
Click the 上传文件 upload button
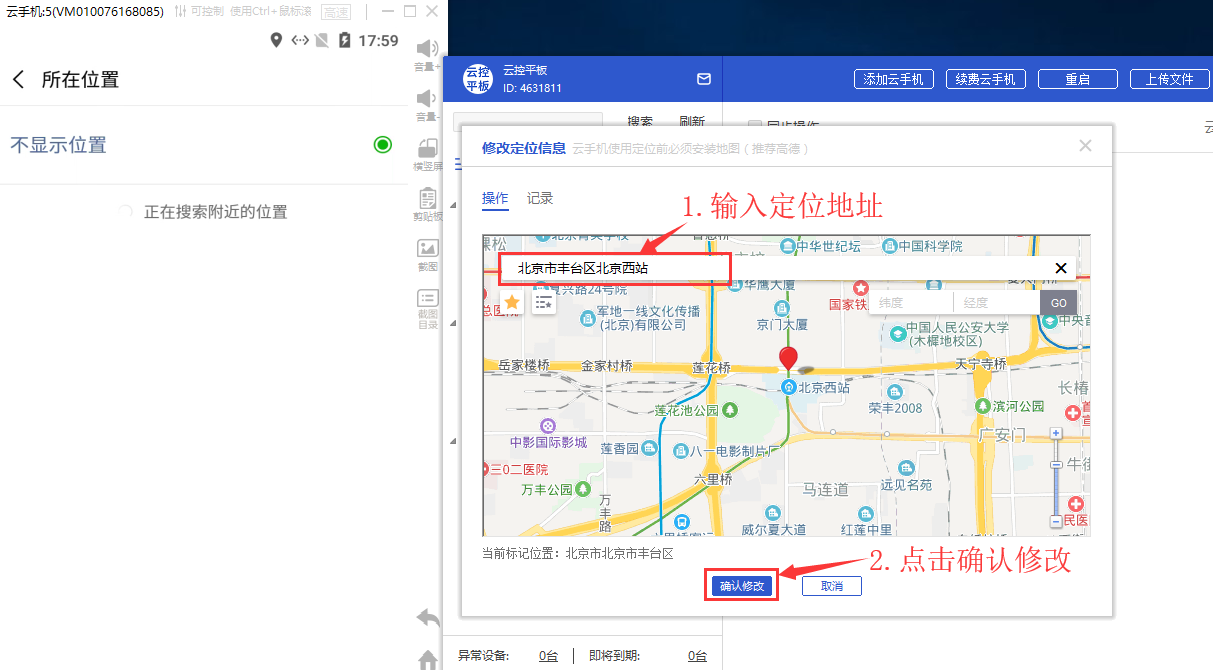click(x=1169, y=79)
